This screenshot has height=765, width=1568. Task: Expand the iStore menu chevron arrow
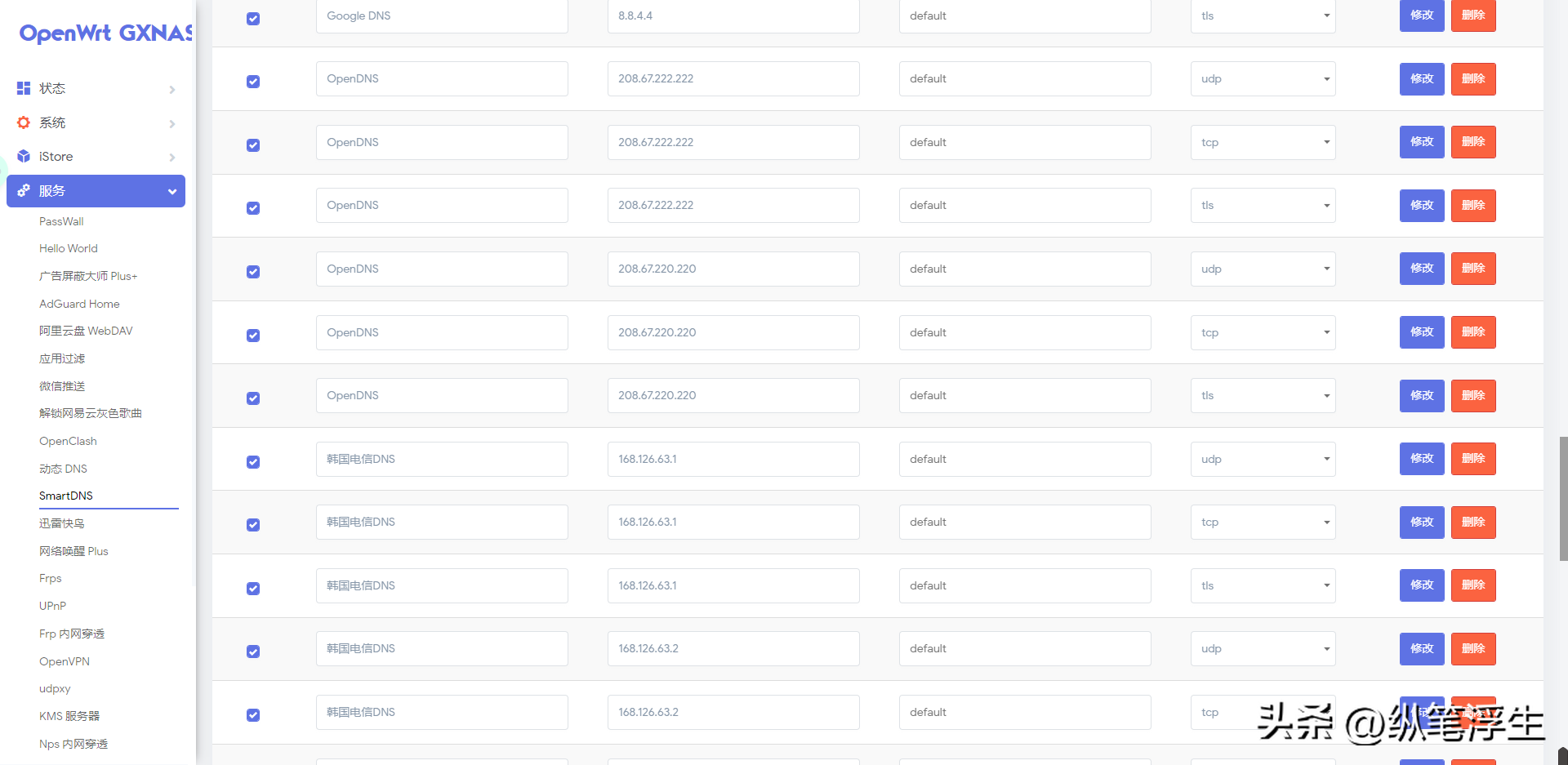click(x=172, y=157)
